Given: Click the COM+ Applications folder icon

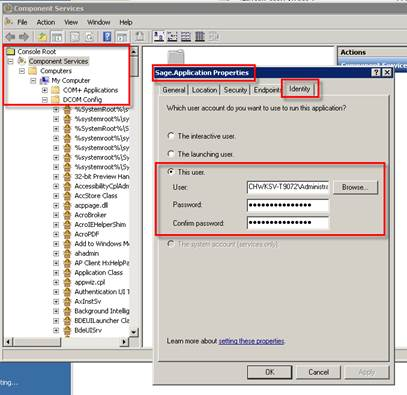Looking at the screenshot, I should pos(55,90).
